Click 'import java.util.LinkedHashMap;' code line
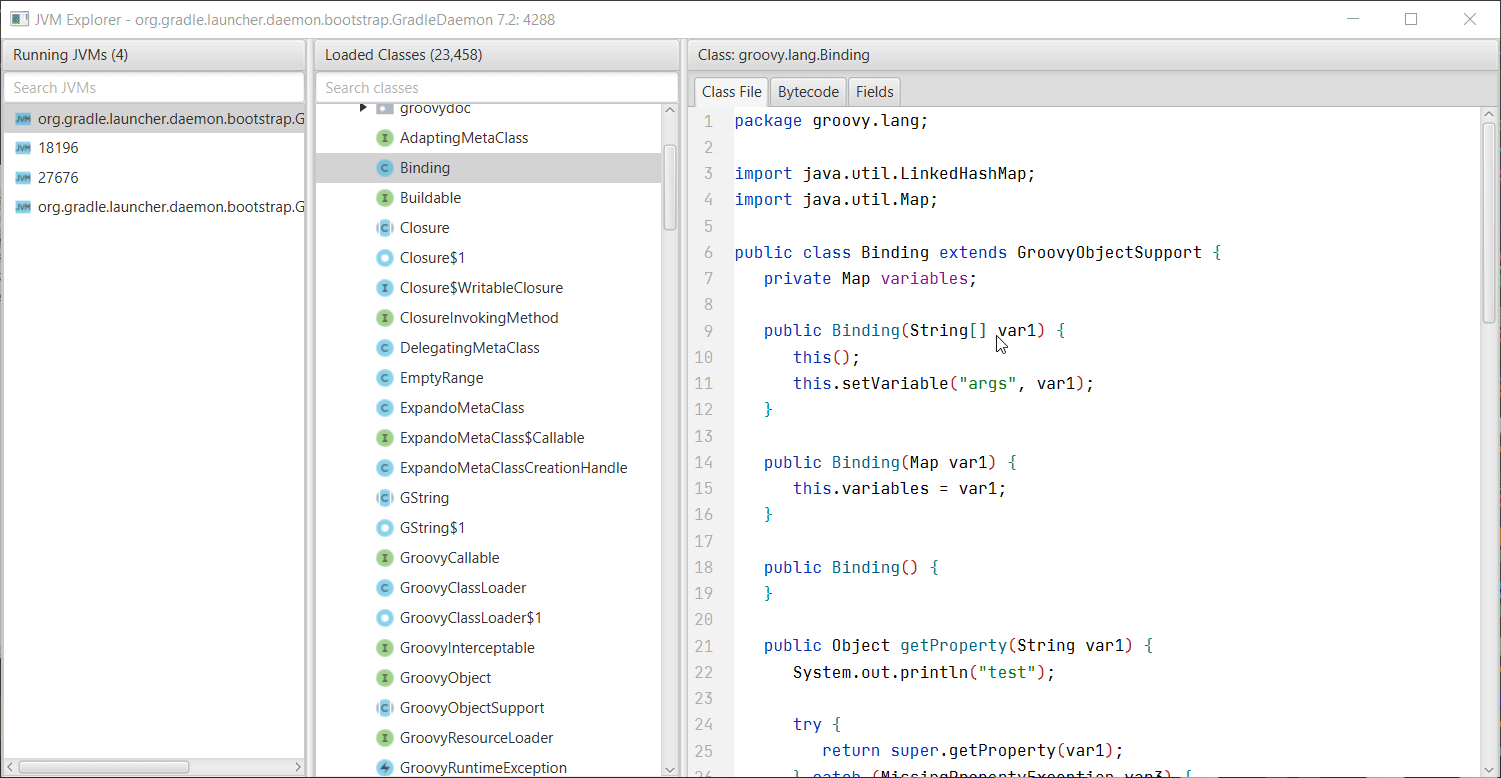 tap(885, 174)
